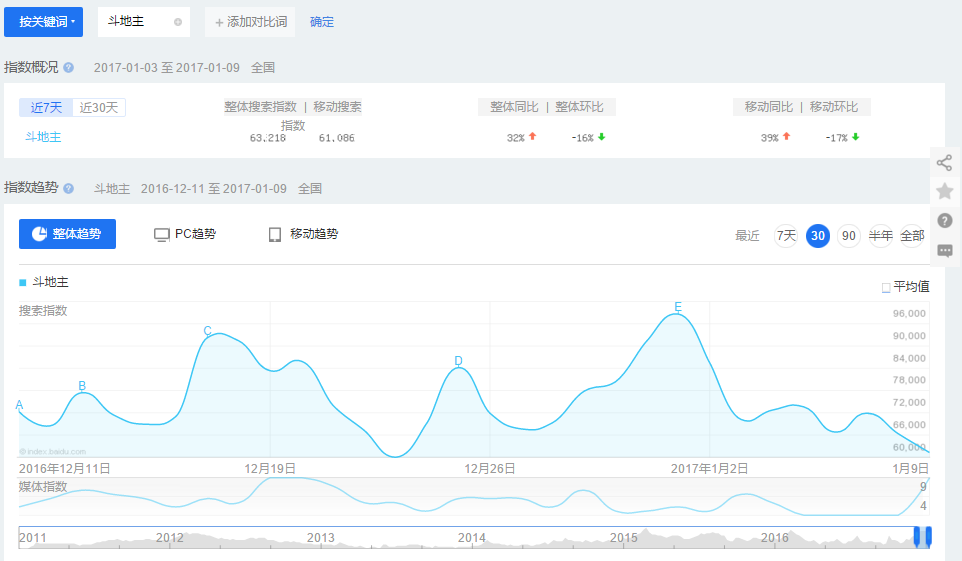Expand the 按关键词 dropdown
The height and width of the screenshot is (561, 962).
[x=47, y=21]
